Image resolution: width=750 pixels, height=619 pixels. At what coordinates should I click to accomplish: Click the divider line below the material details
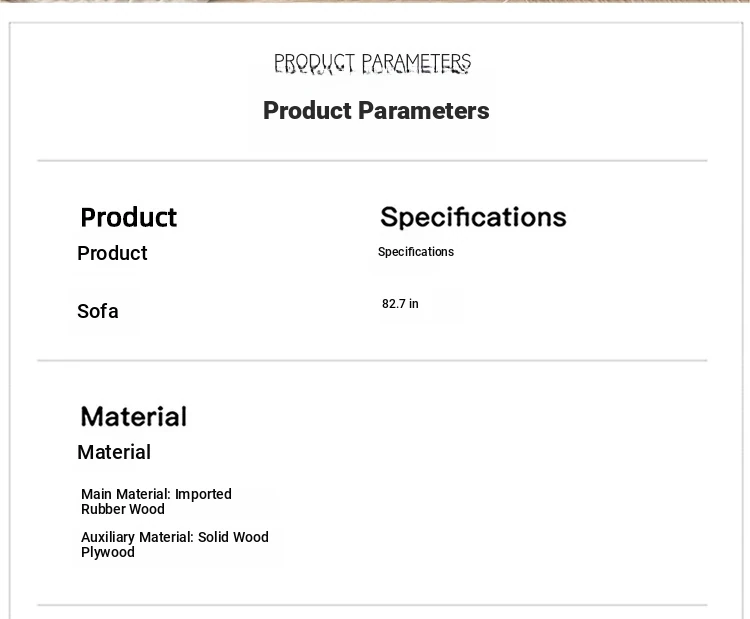tap(372, 605)
